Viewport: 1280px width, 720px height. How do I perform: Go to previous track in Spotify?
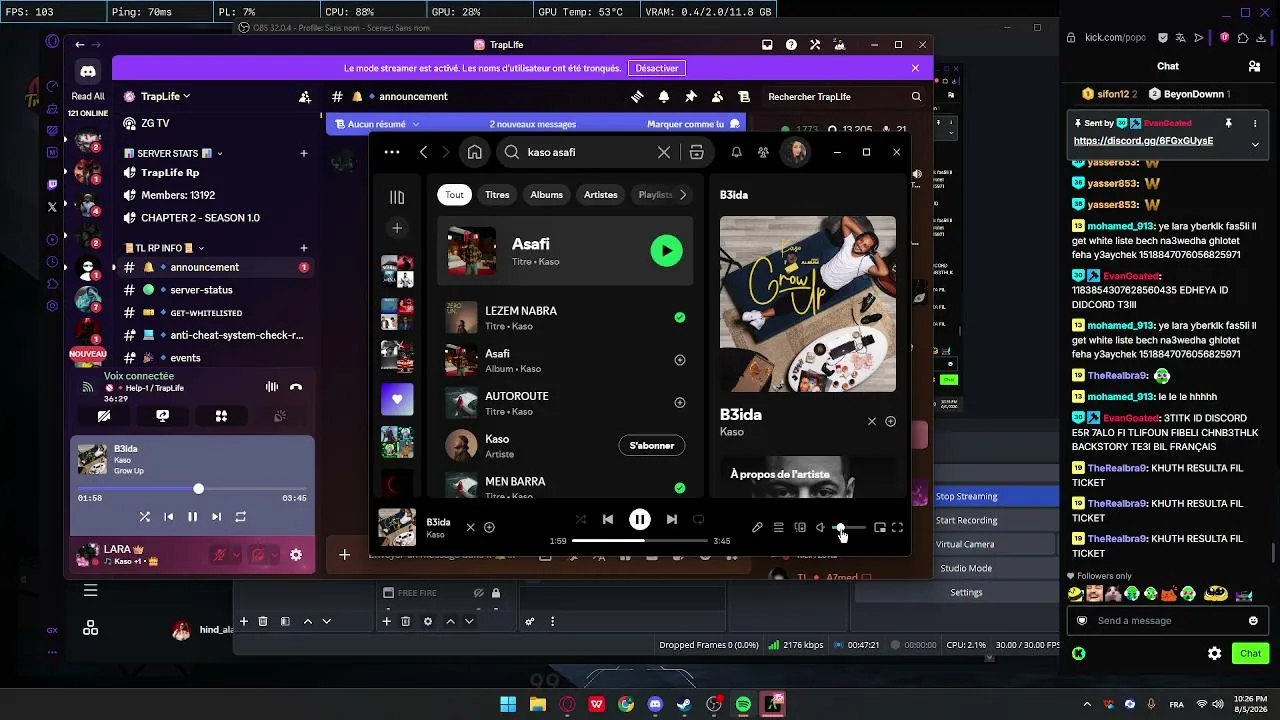coord(608,519)
